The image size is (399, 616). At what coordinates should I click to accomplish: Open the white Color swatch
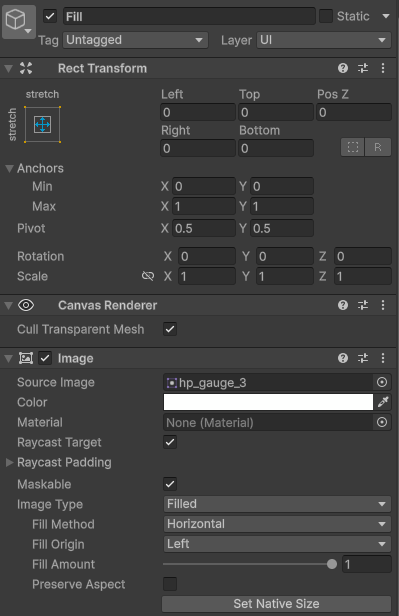pos(268,402)
